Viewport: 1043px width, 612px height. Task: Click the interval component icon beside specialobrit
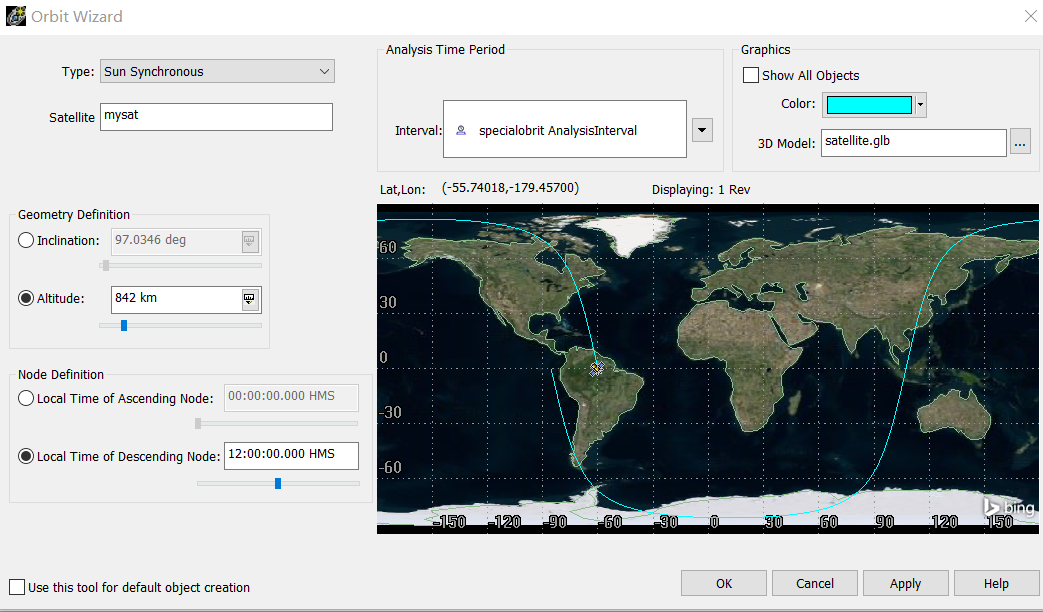tap(460, 130)
